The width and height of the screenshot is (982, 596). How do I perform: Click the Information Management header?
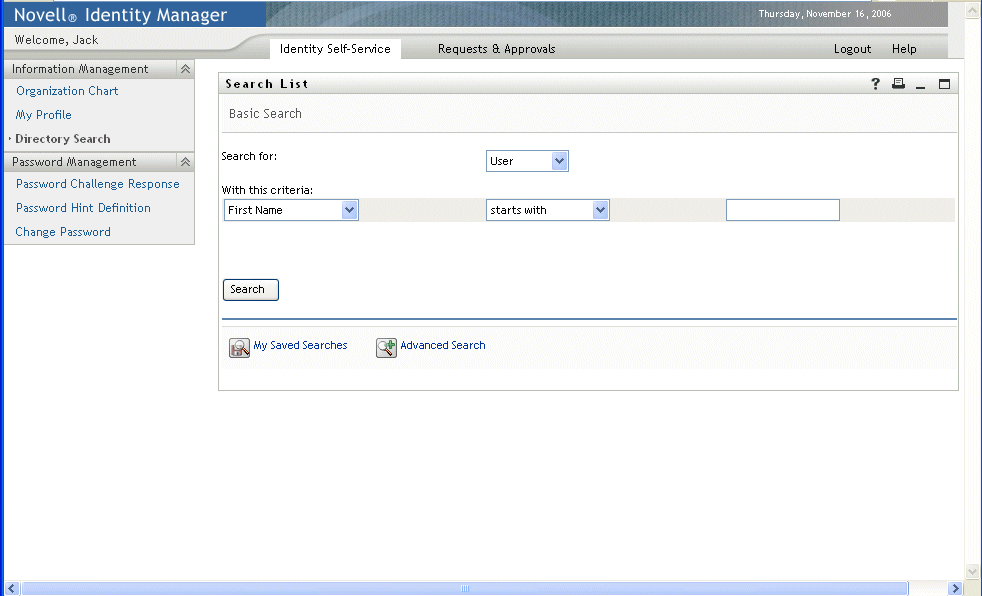click(80, 69)
